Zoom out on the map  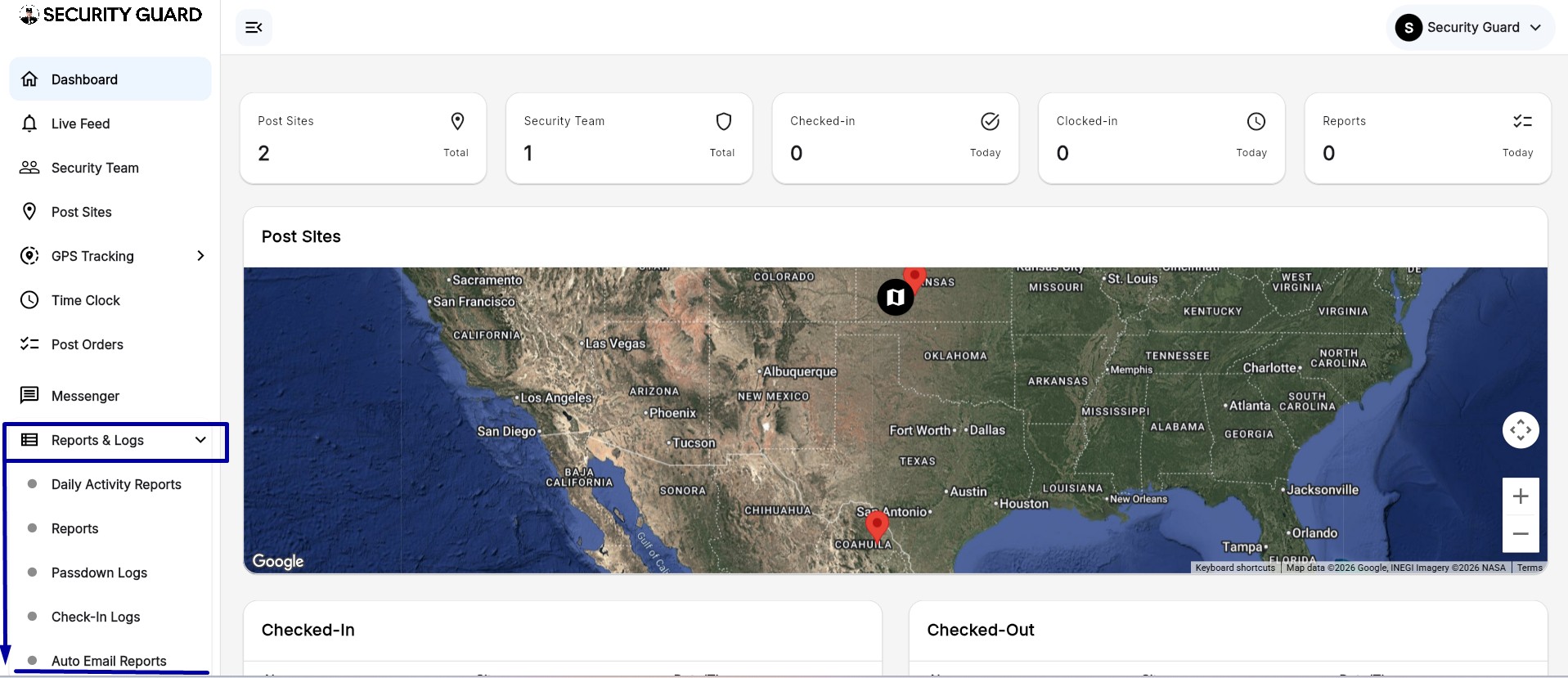click(1521, 534)
